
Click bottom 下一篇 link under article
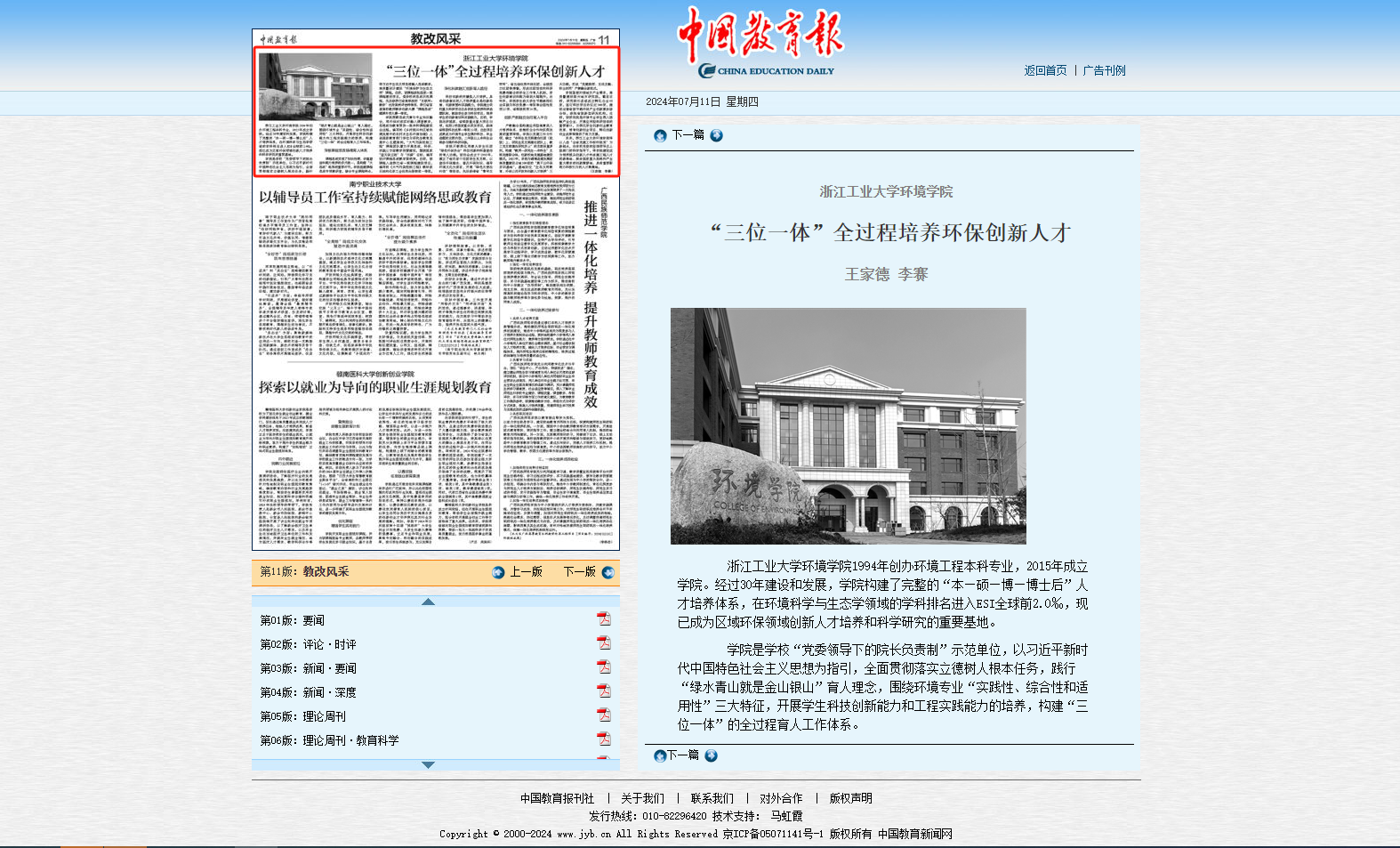[x=682, y=755]
